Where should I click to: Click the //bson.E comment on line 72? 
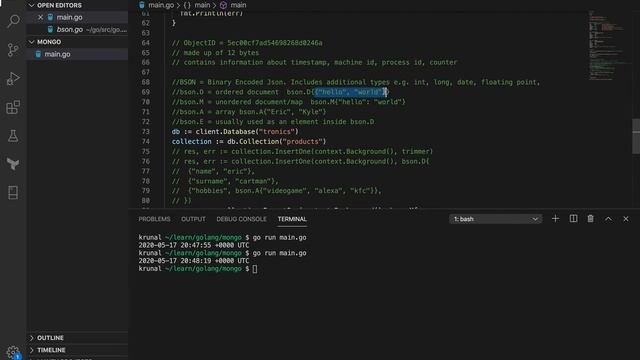pyautogui.click(x=273, y=122)
